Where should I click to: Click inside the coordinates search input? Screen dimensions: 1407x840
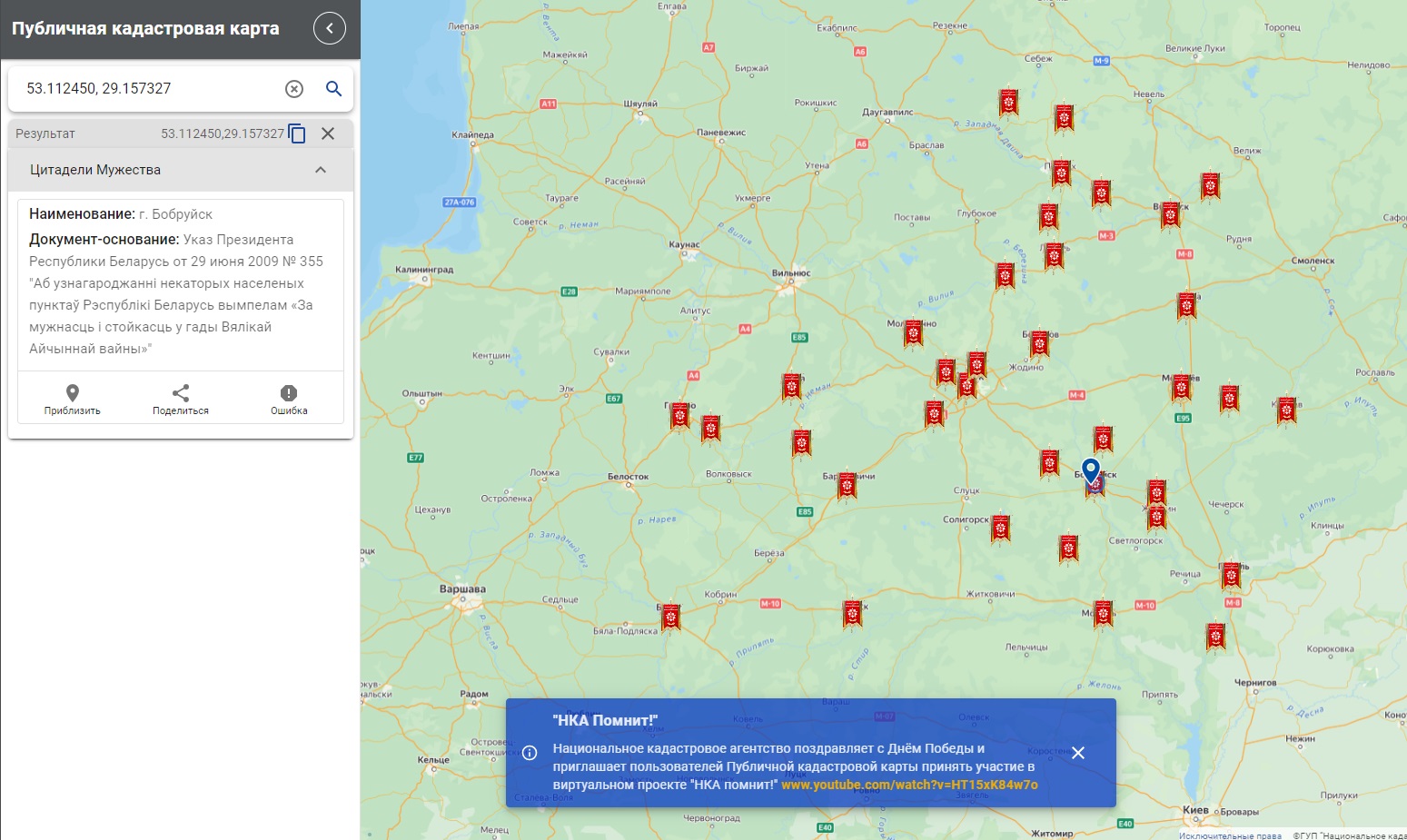pyautogui.click(x=150, y=88)
